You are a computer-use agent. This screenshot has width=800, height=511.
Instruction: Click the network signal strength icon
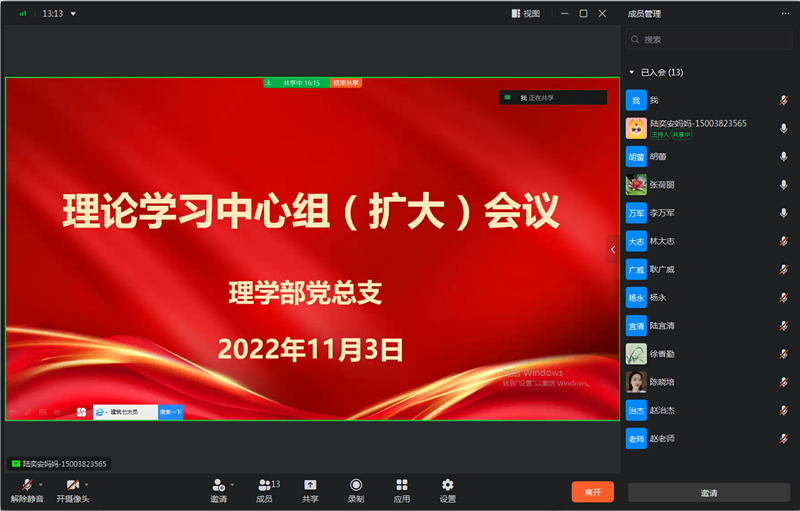click(x=23, y=14)
